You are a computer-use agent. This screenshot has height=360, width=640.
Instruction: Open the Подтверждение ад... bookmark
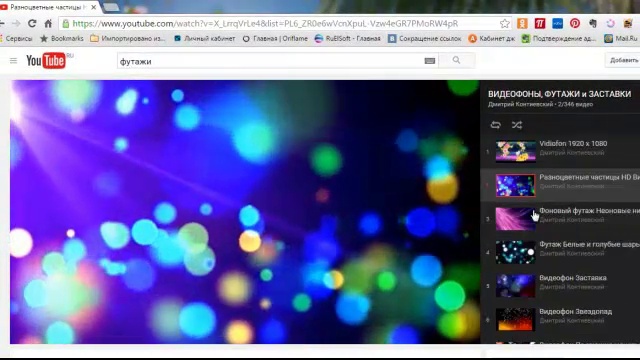pyautogui.click(x=559, y=38)
